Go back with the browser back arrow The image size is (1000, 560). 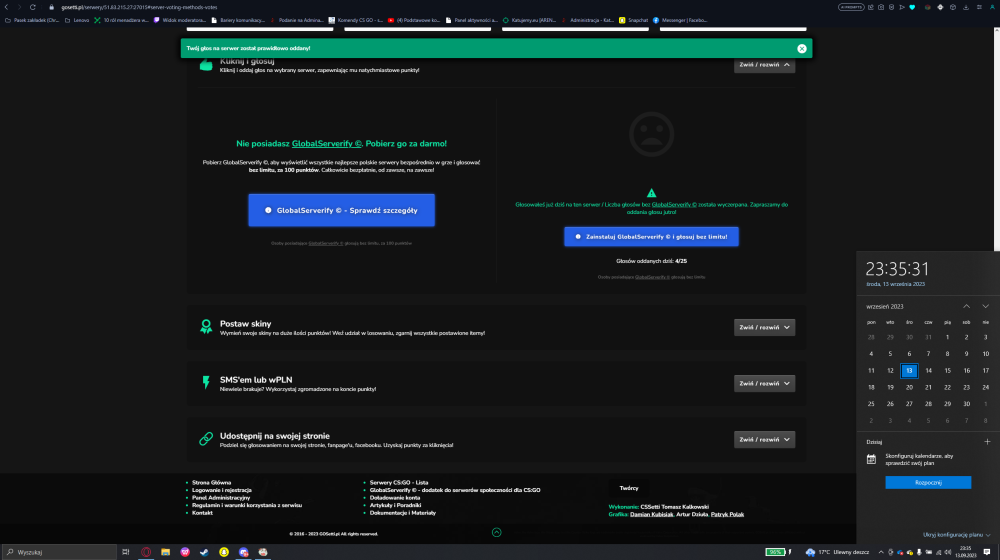point(6,7)
